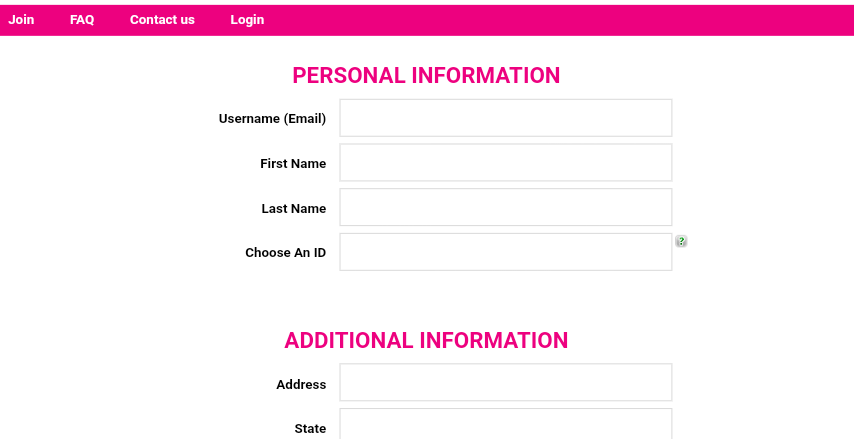Go to the FAQ page

pos(82,20)
